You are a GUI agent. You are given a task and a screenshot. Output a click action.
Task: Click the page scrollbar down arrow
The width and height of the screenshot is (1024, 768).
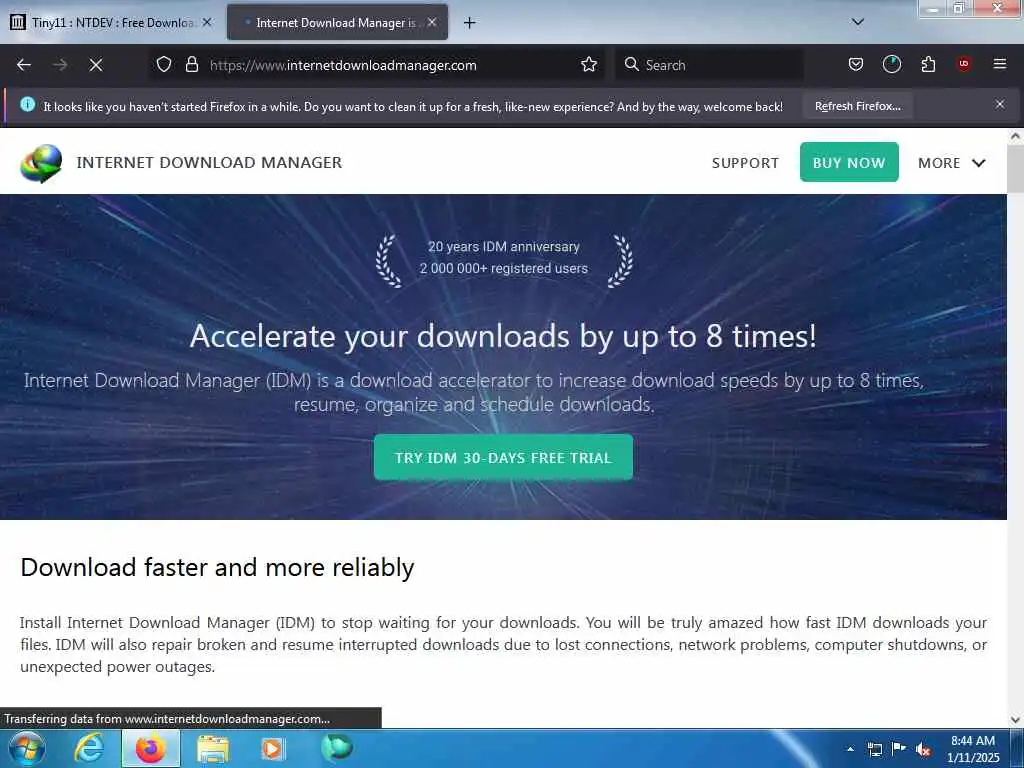(1016, 720)
